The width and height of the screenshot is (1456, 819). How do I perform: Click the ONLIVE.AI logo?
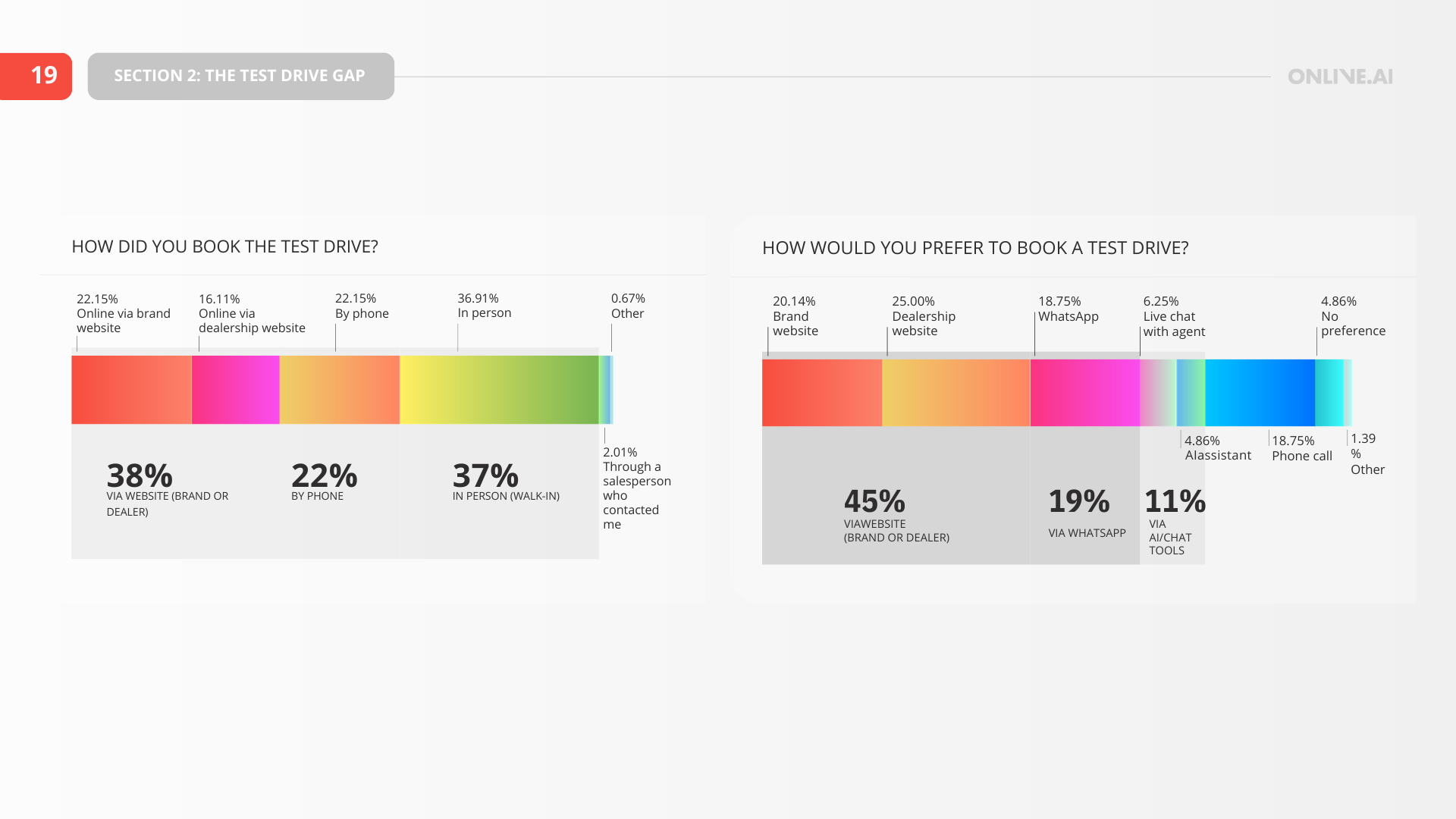click(x=1340, y=77)
